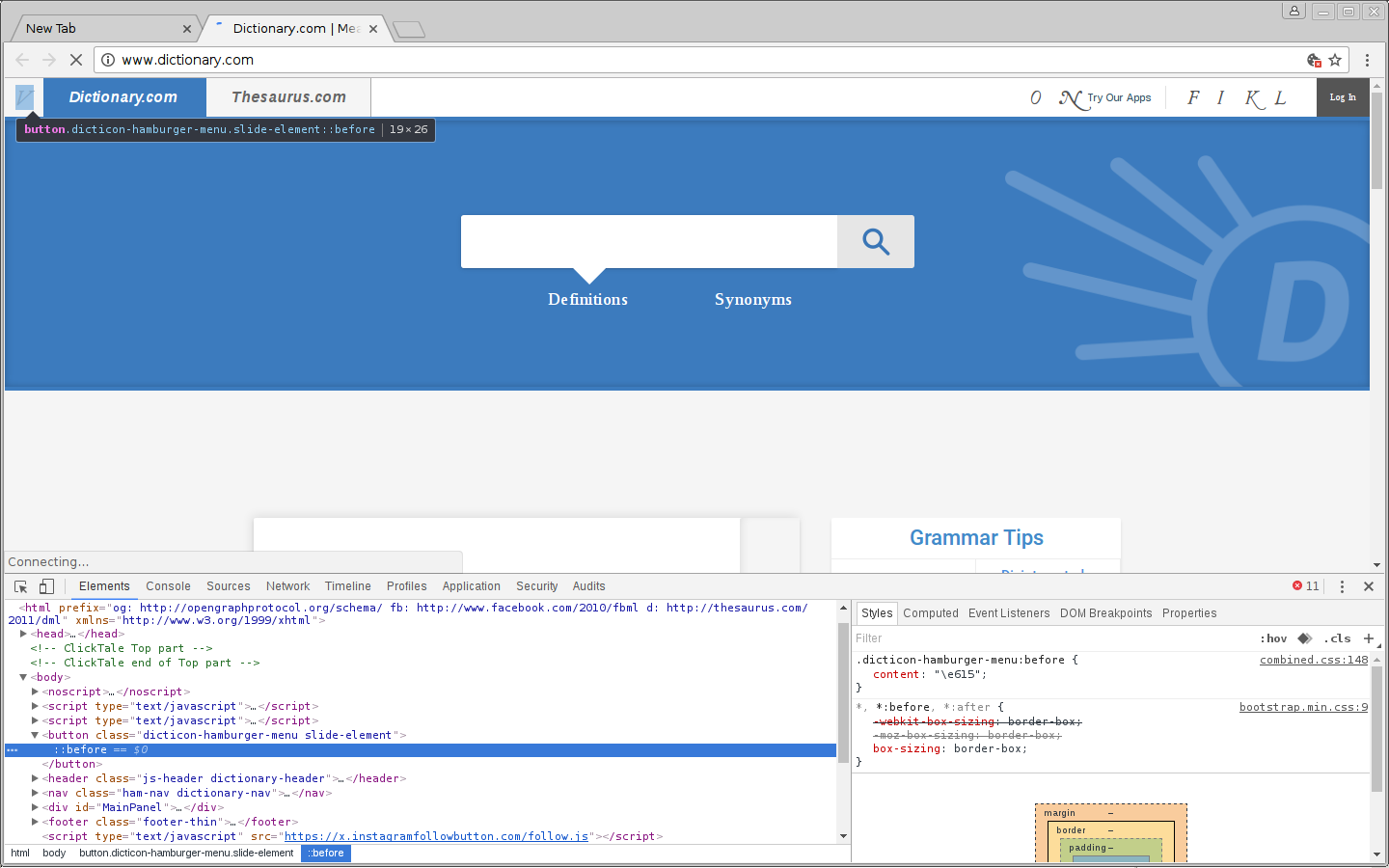Open the Profiles panel in DevTools
The width and height of the screenshot is (1389, 868).
[x=407, y=586]
